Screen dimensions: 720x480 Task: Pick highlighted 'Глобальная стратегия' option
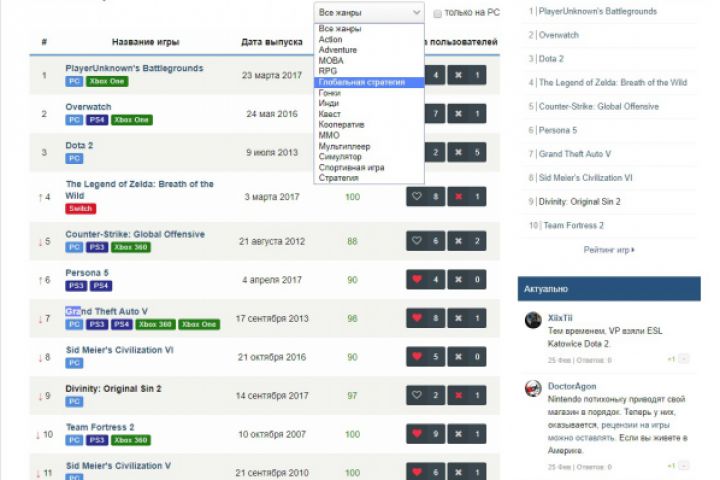(369, 82)
